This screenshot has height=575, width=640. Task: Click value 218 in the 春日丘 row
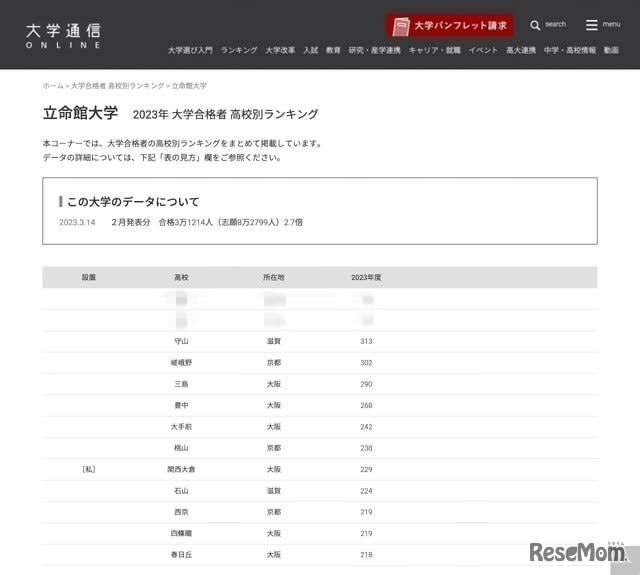tap(366, 555)
